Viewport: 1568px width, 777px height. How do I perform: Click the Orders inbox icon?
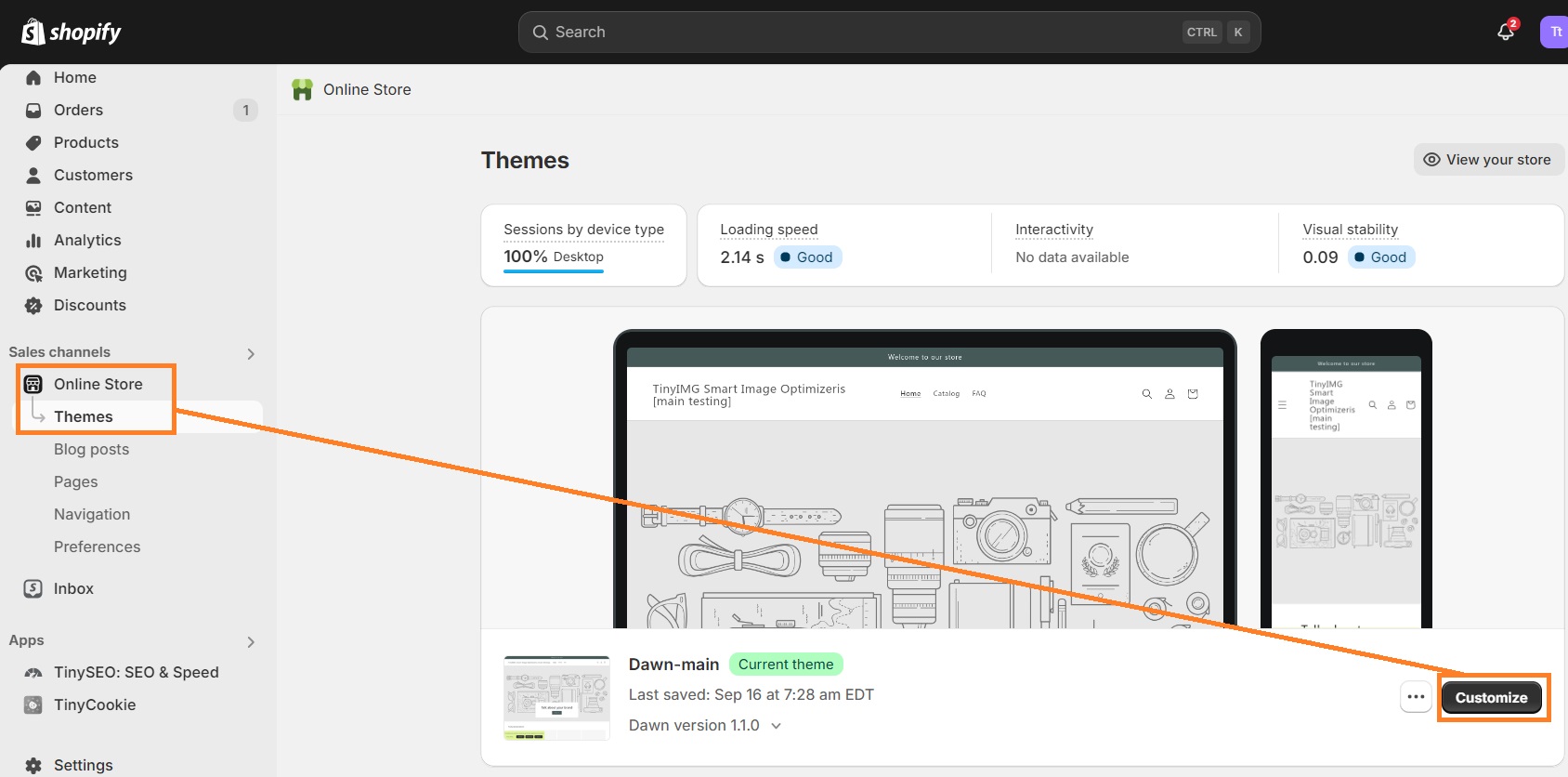pyautogui.click(x=33, y=110)
